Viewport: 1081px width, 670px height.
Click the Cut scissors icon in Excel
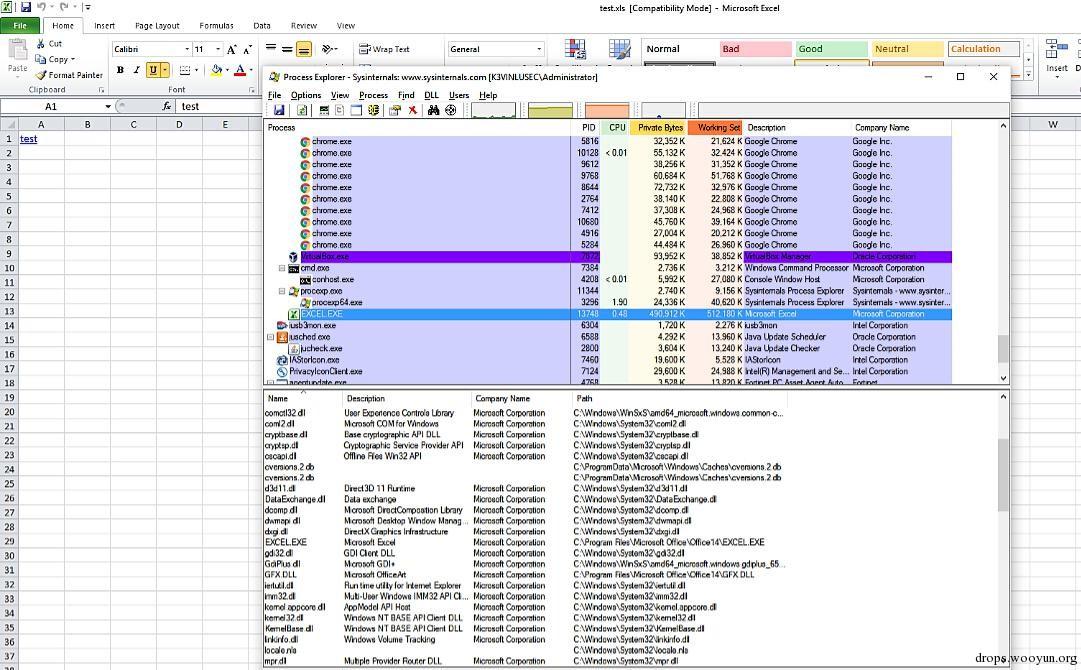point(41,44)
